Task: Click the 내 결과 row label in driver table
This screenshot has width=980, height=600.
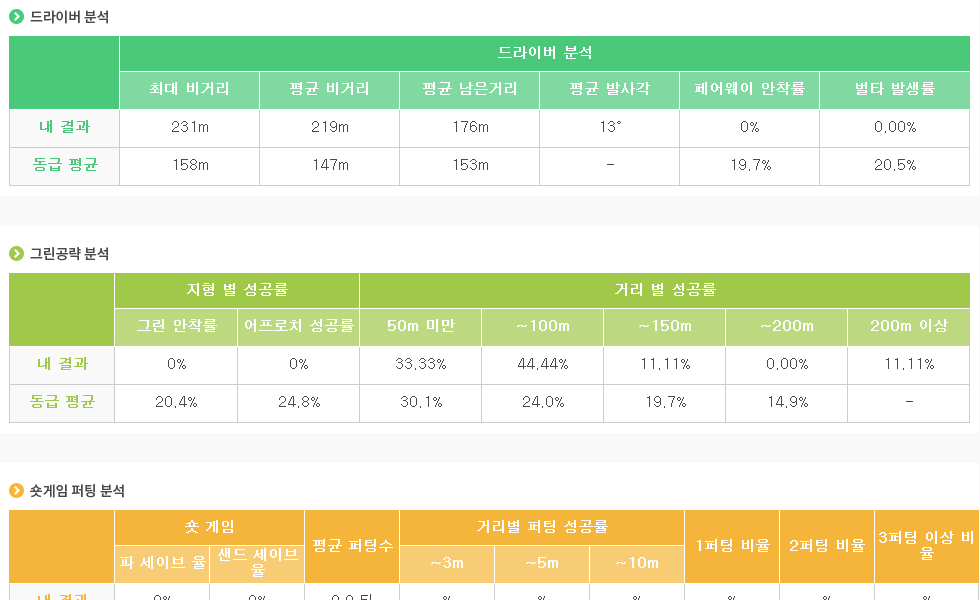Action: 64,128
